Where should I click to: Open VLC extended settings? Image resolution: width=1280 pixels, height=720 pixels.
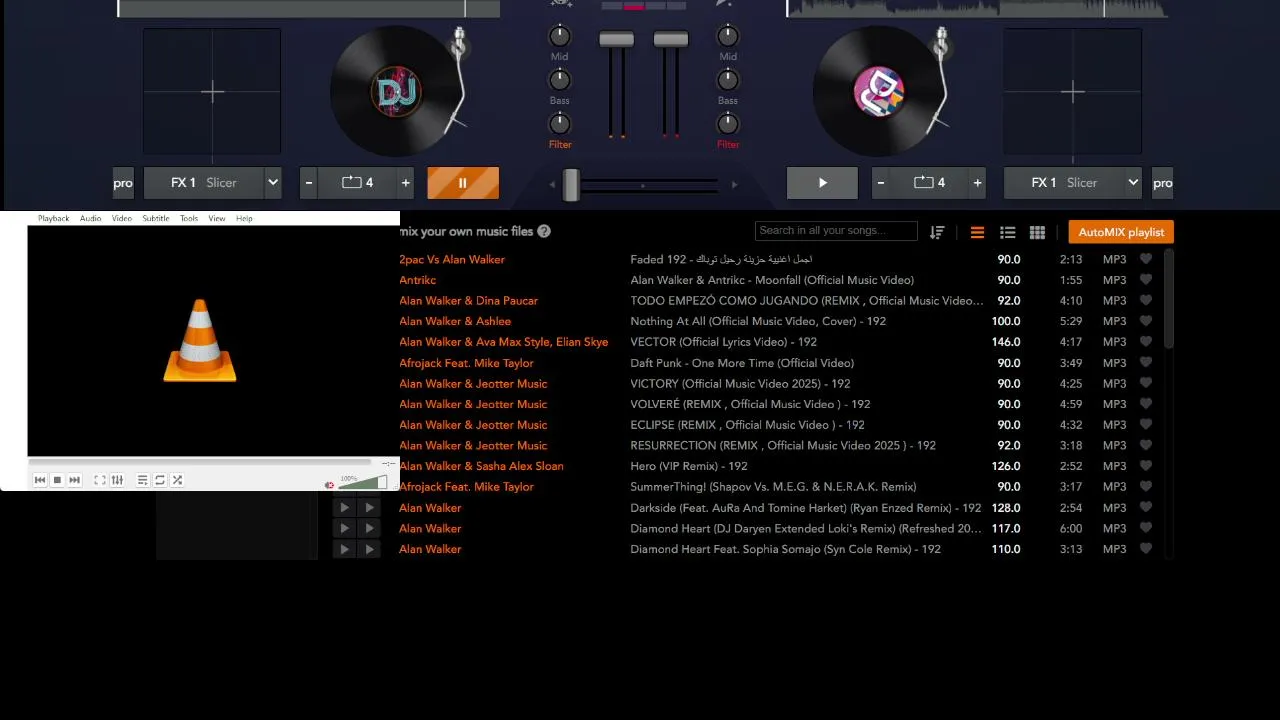pos(117,480)
